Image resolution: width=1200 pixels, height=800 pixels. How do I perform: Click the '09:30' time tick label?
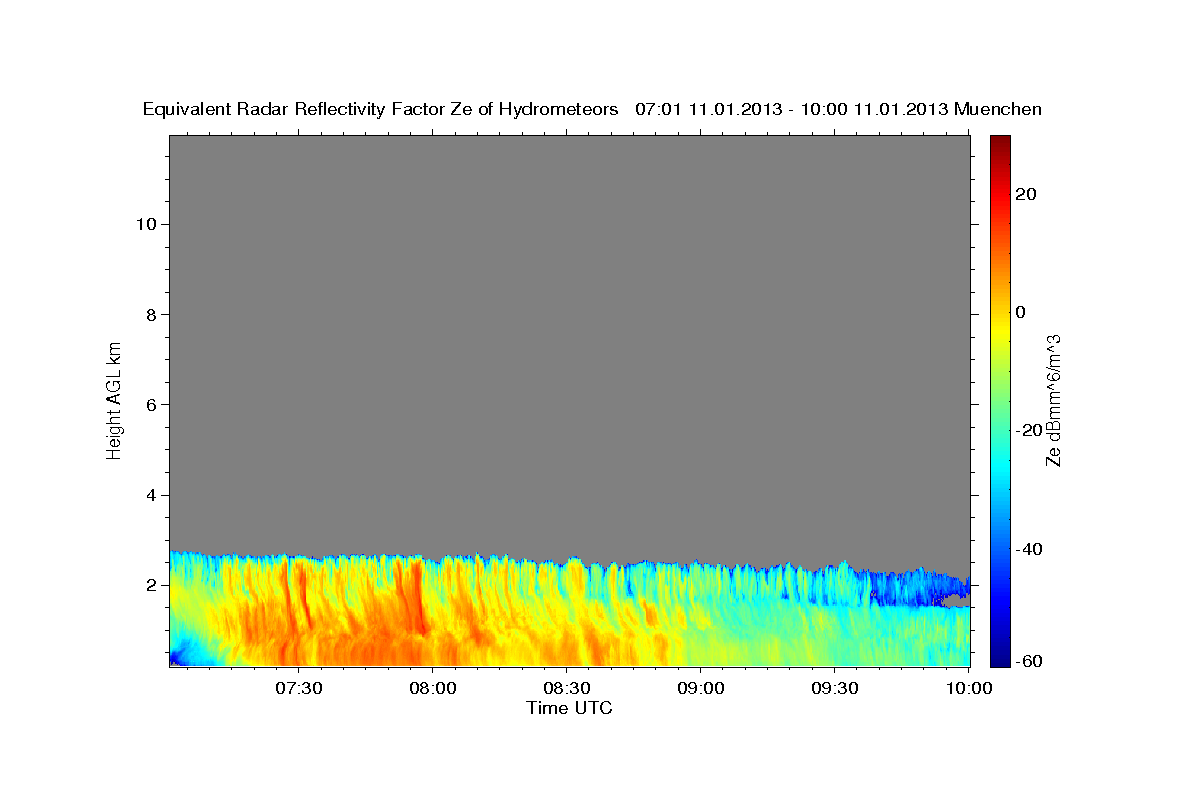pyautogui.click(x=834, y=689)
